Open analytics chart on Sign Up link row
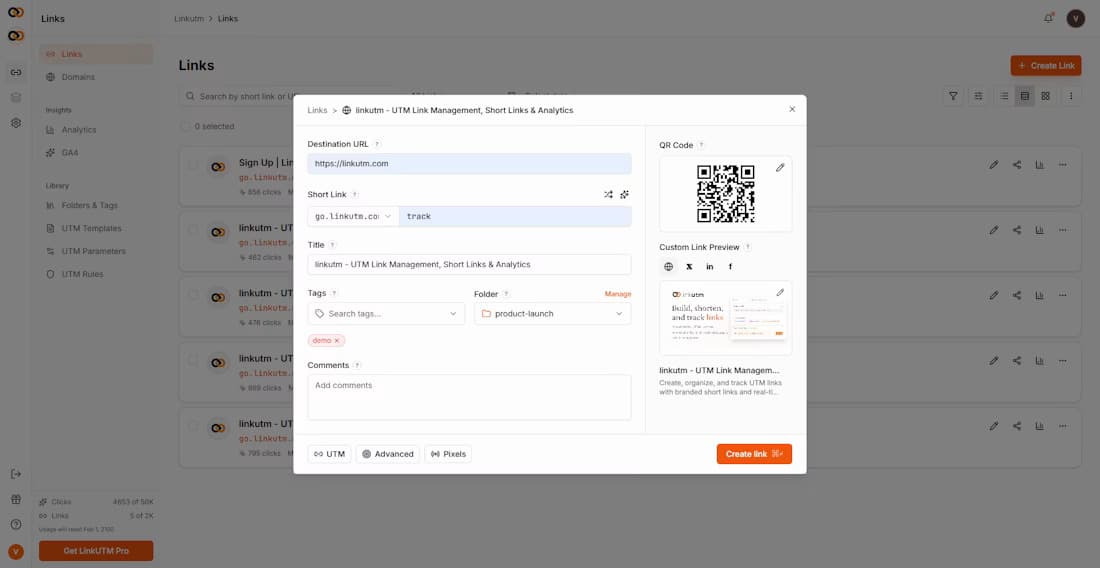The width and height of the screenshot is (1100, 568). (1040, 165)
